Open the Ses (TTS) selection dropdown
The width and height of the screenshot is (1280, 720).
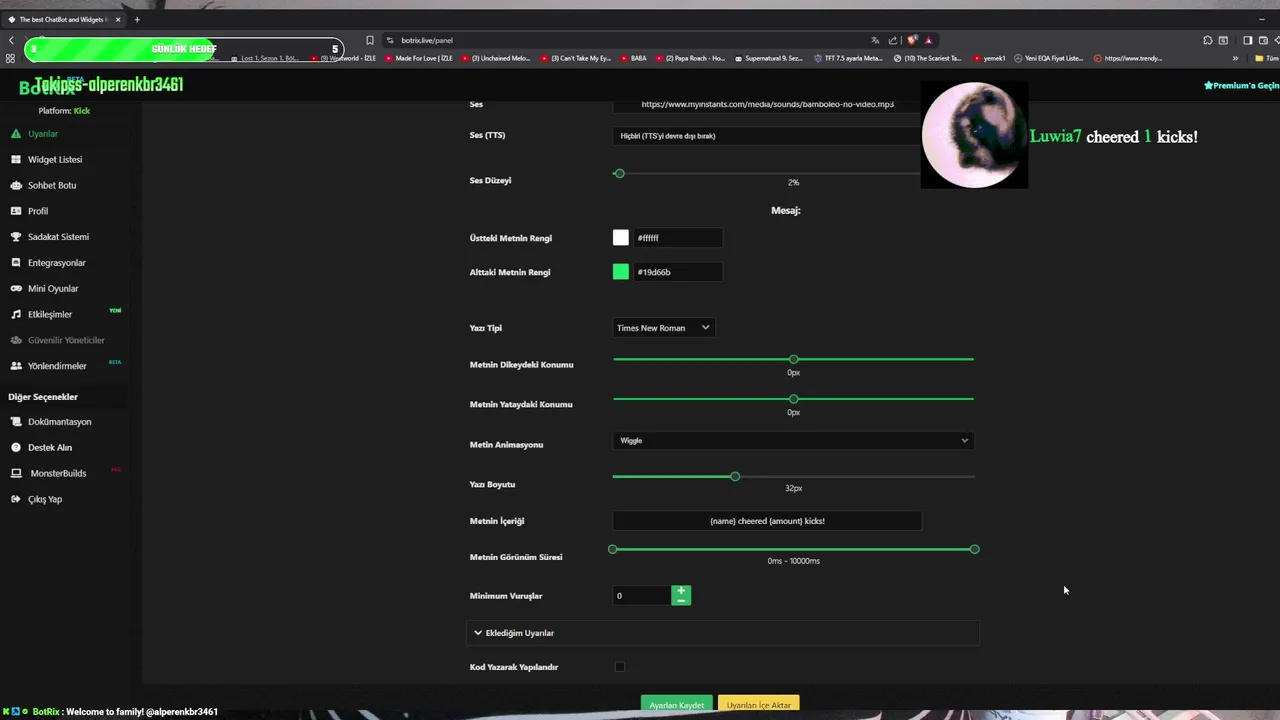click(766, 135)
